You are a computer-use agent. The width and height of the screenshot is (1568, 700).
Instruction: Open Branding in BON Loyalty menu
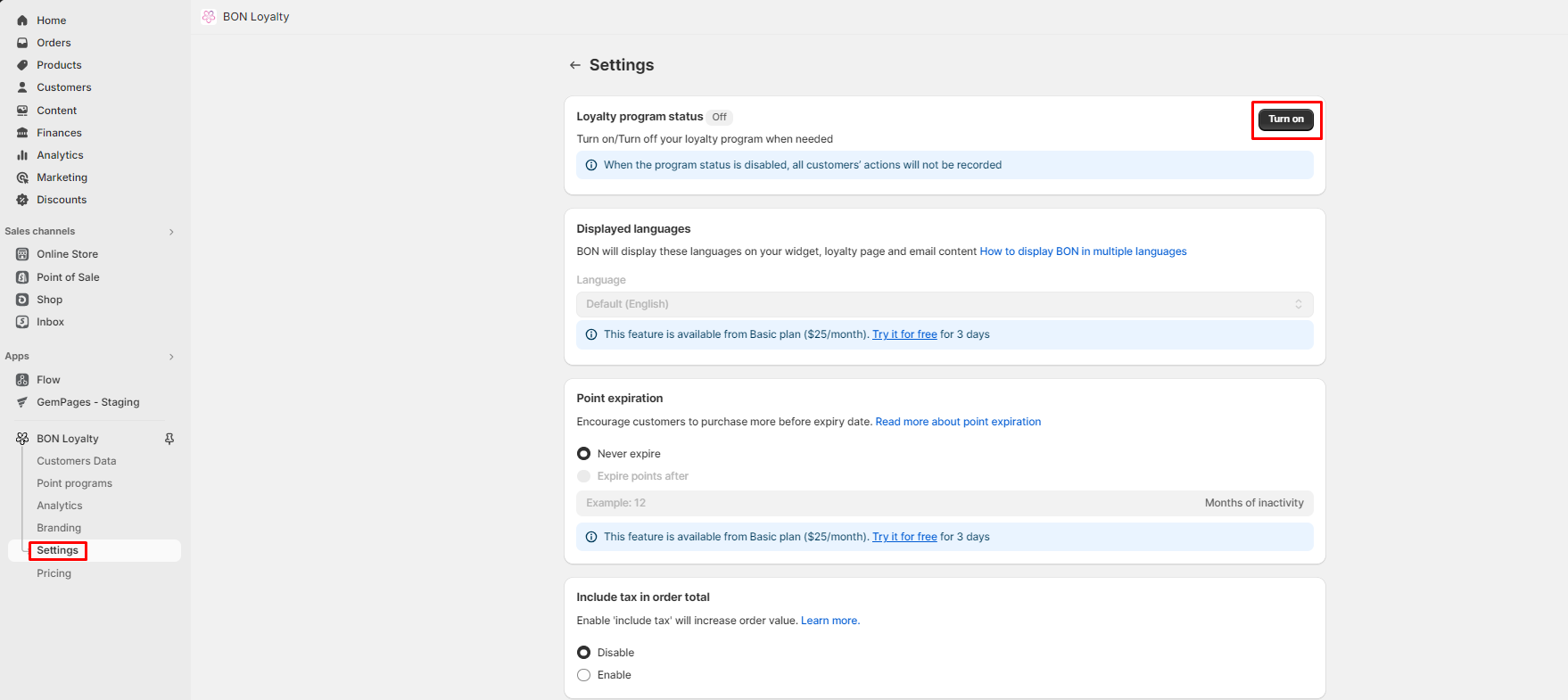pyautogui.click(x=59, y=528)
